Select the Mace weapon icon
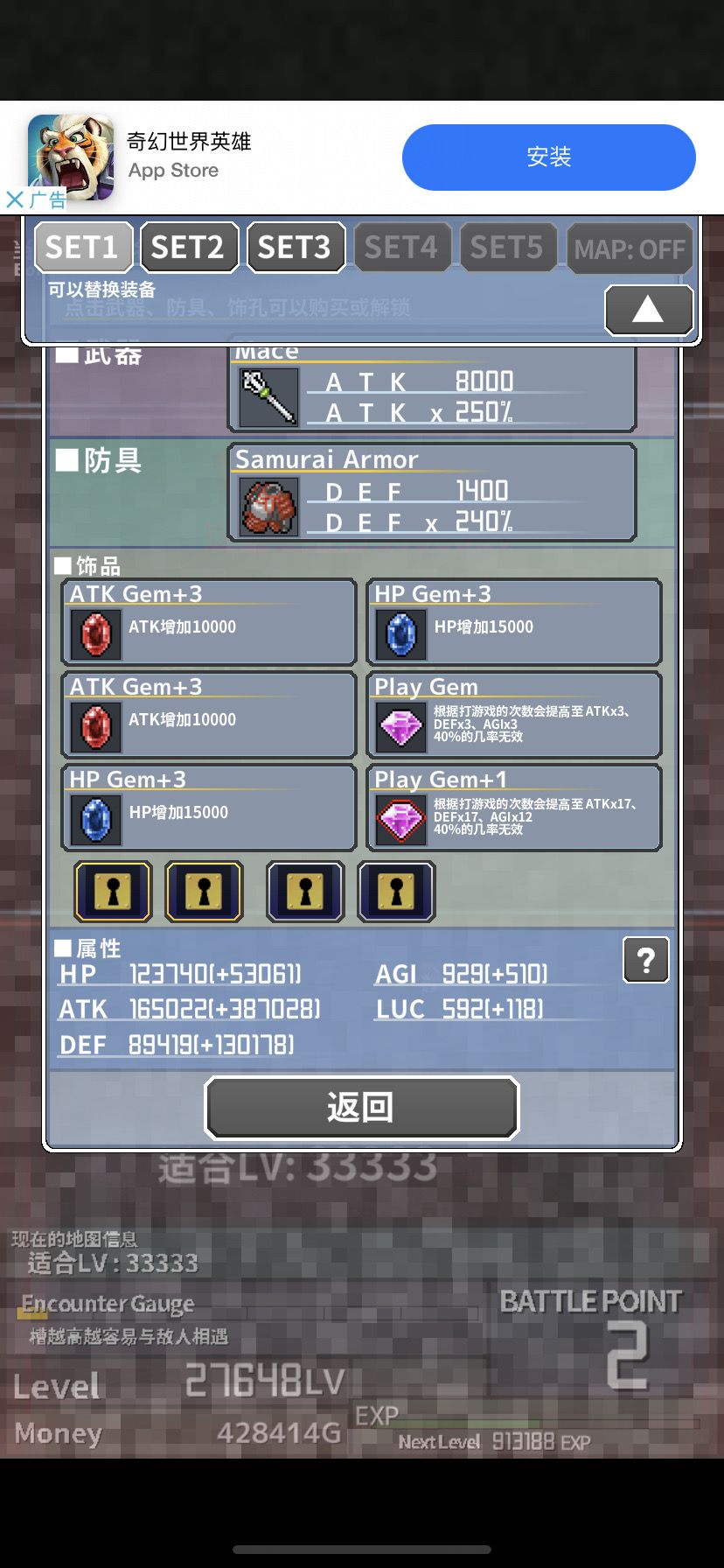 click(x=268, y=397)
